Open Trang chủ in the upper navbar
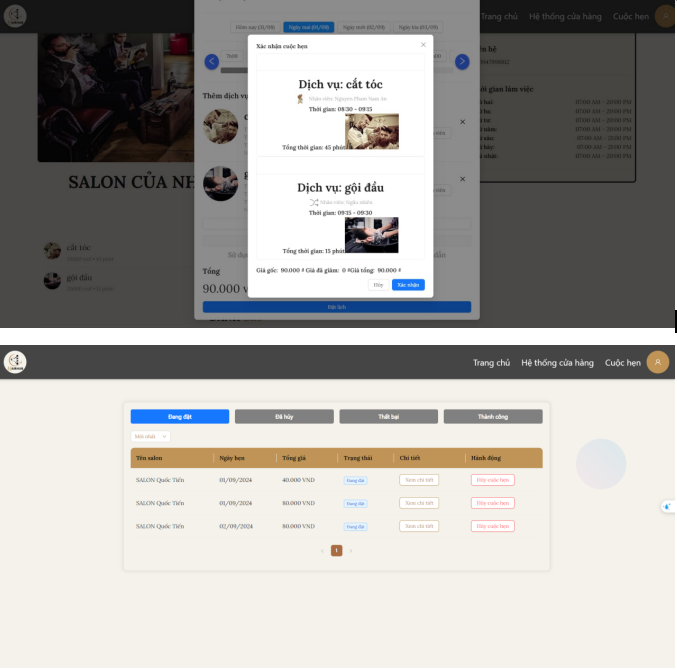677x670 pixels. 499,16
